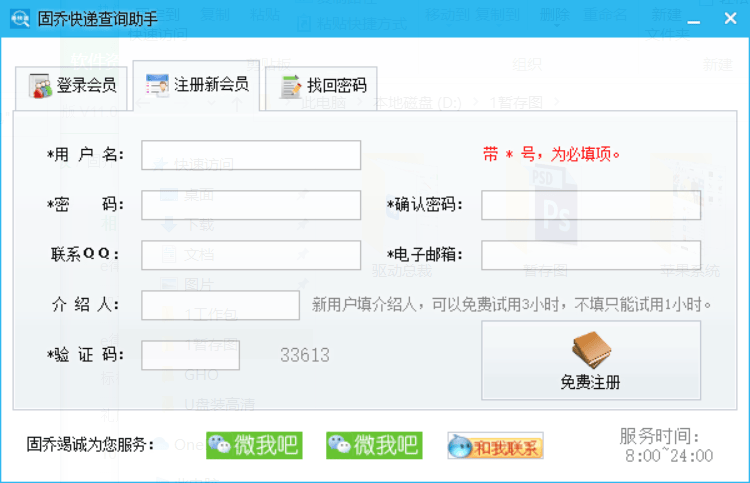
Task: Focus the 密码 input field
Action: [251, 205]
